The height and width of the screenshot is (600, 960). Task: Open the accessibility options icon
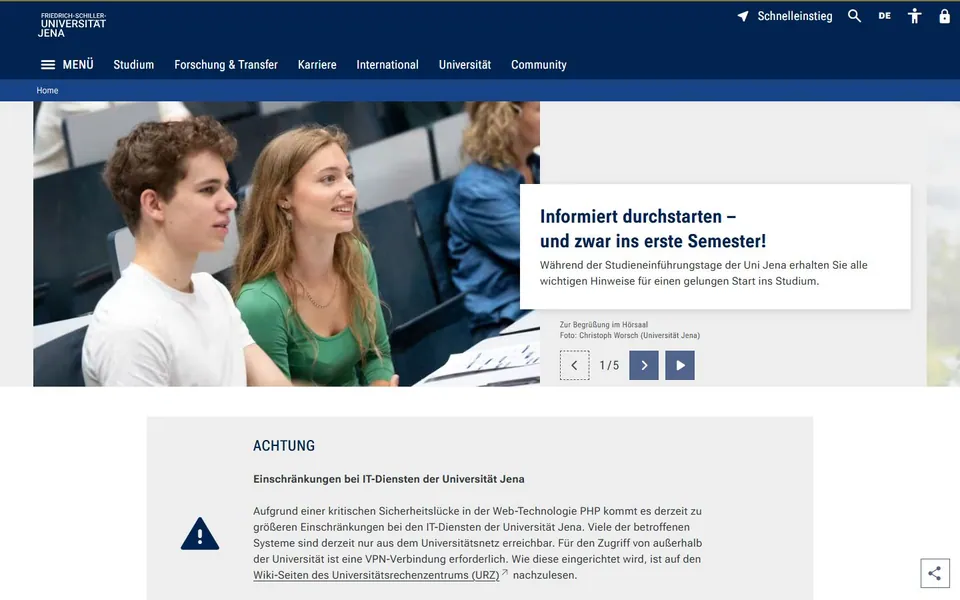click(x=914, y=17)
